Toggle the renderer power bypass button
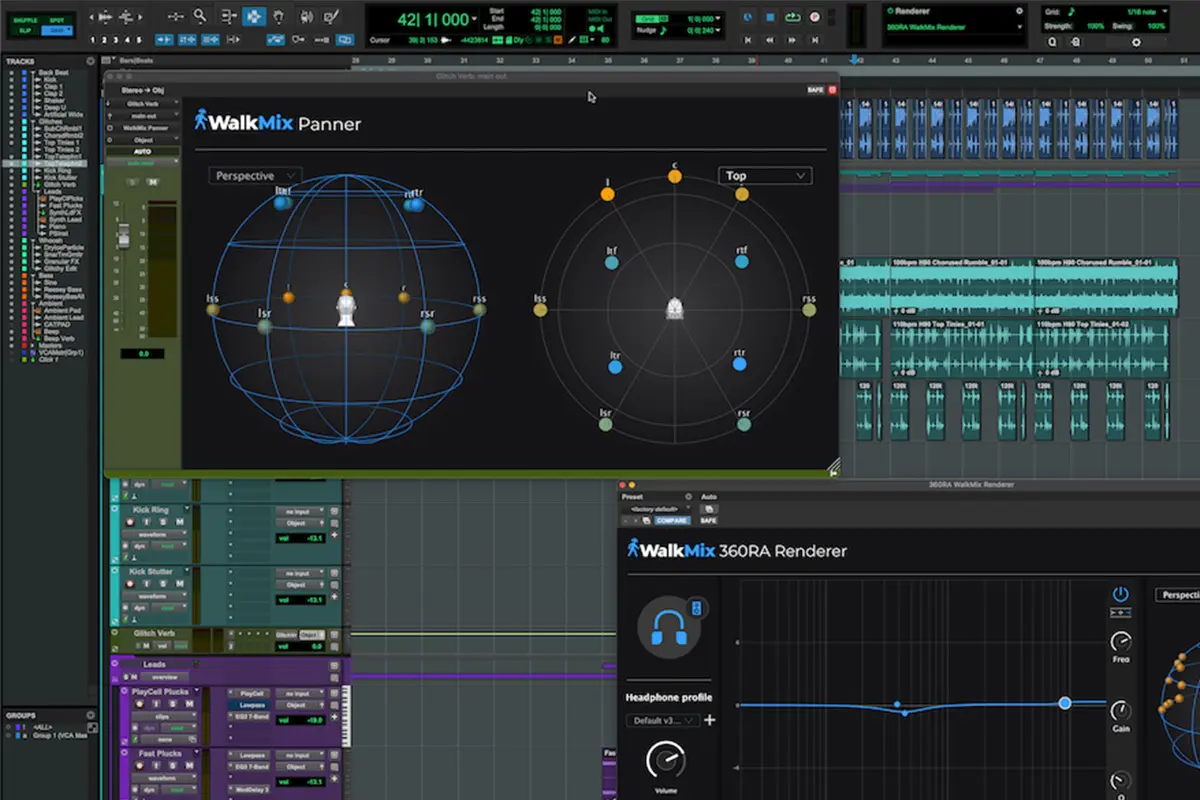Image resolution: width=1200 pixels, height=800 pixels. point(1120,595)
